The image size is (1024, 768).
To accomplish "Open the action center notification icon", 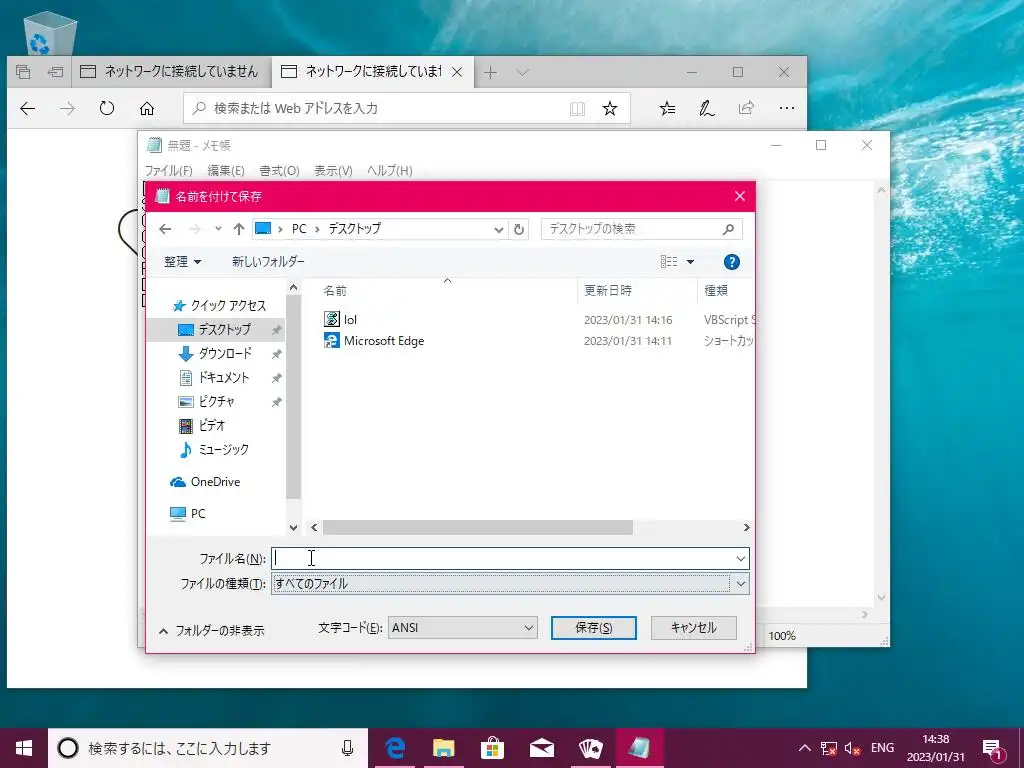I will 993,748.
